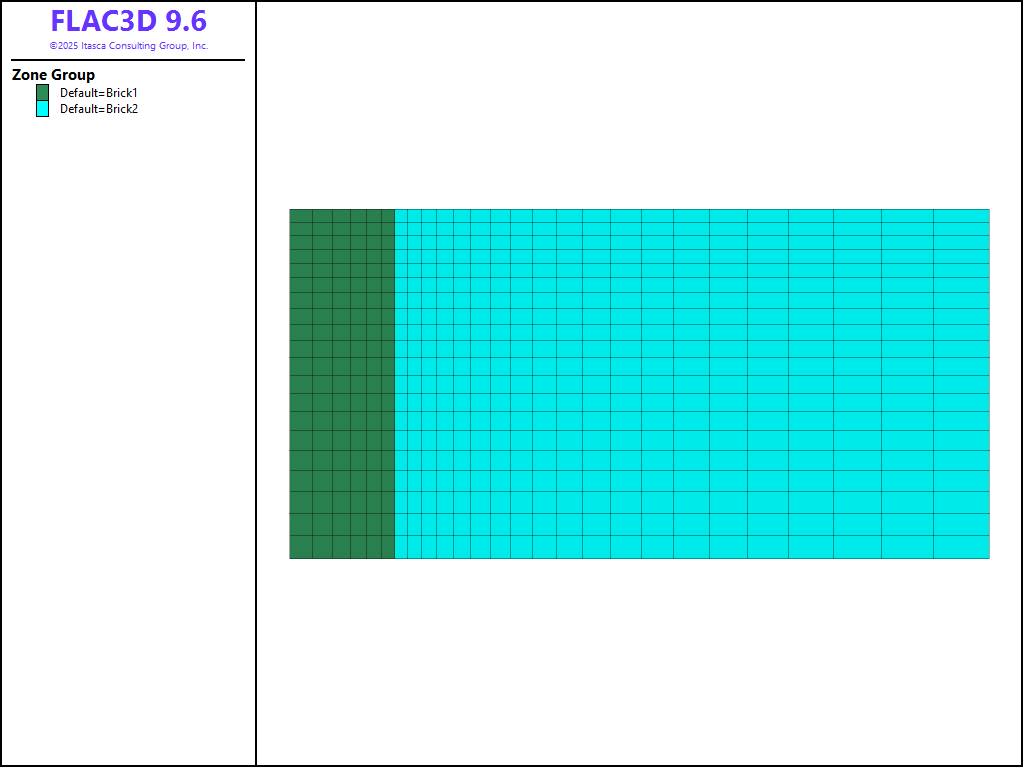Screen dimensions: 1024x768
Task: Click the empty white space above the mesh
Action: pos(640,110)
